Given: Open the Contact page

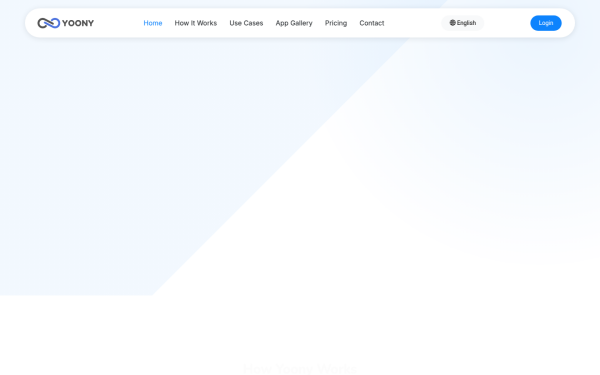Looking at the screenshot, I should (x=372, y=23).
